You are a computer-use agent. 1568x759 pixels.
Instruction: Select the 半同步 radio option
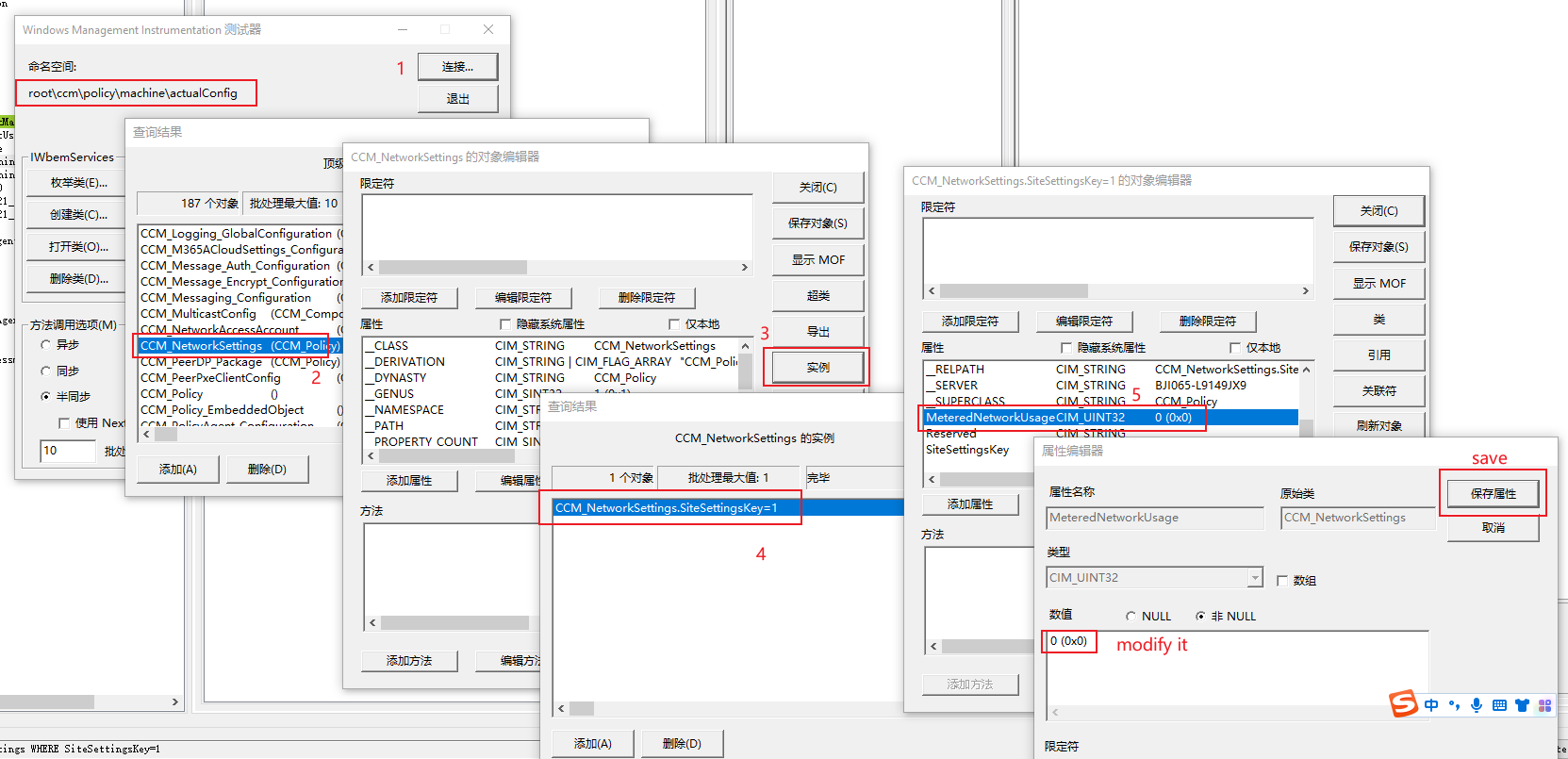coord(45,396)
